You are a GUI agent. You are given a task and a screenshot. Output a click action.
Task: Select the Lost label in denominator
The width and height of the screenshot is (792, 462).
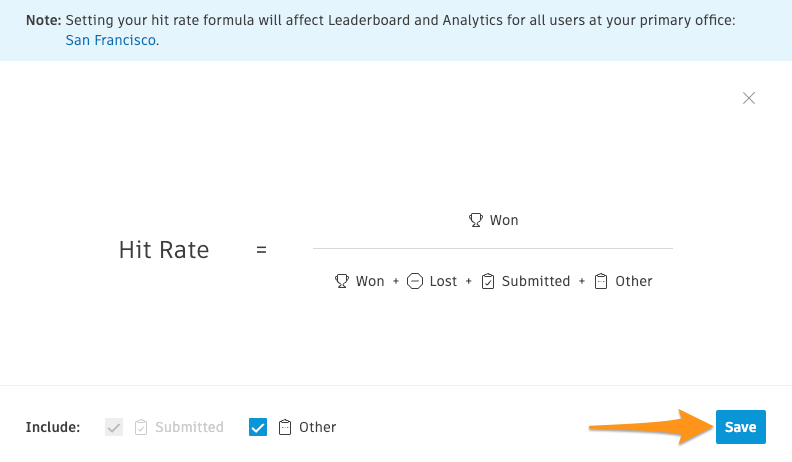coord(443,281)
